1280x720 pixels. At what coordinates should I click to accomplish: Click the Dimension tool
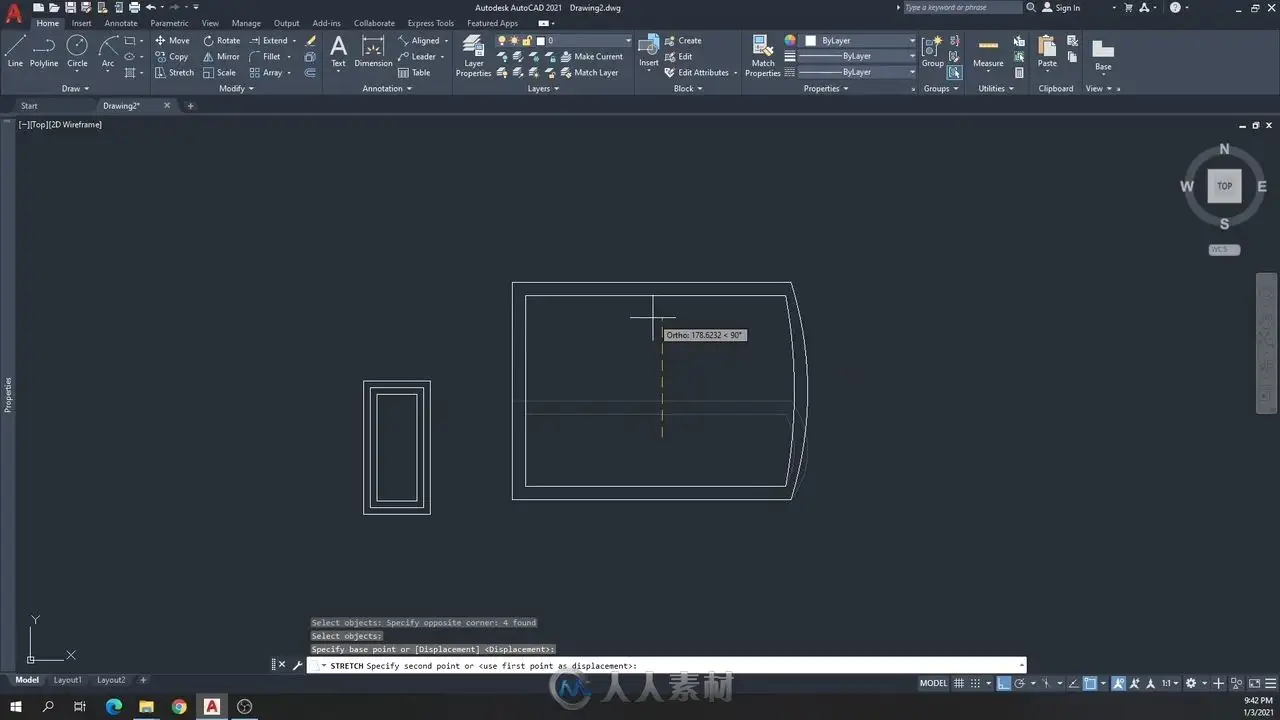tap(373, 51)
